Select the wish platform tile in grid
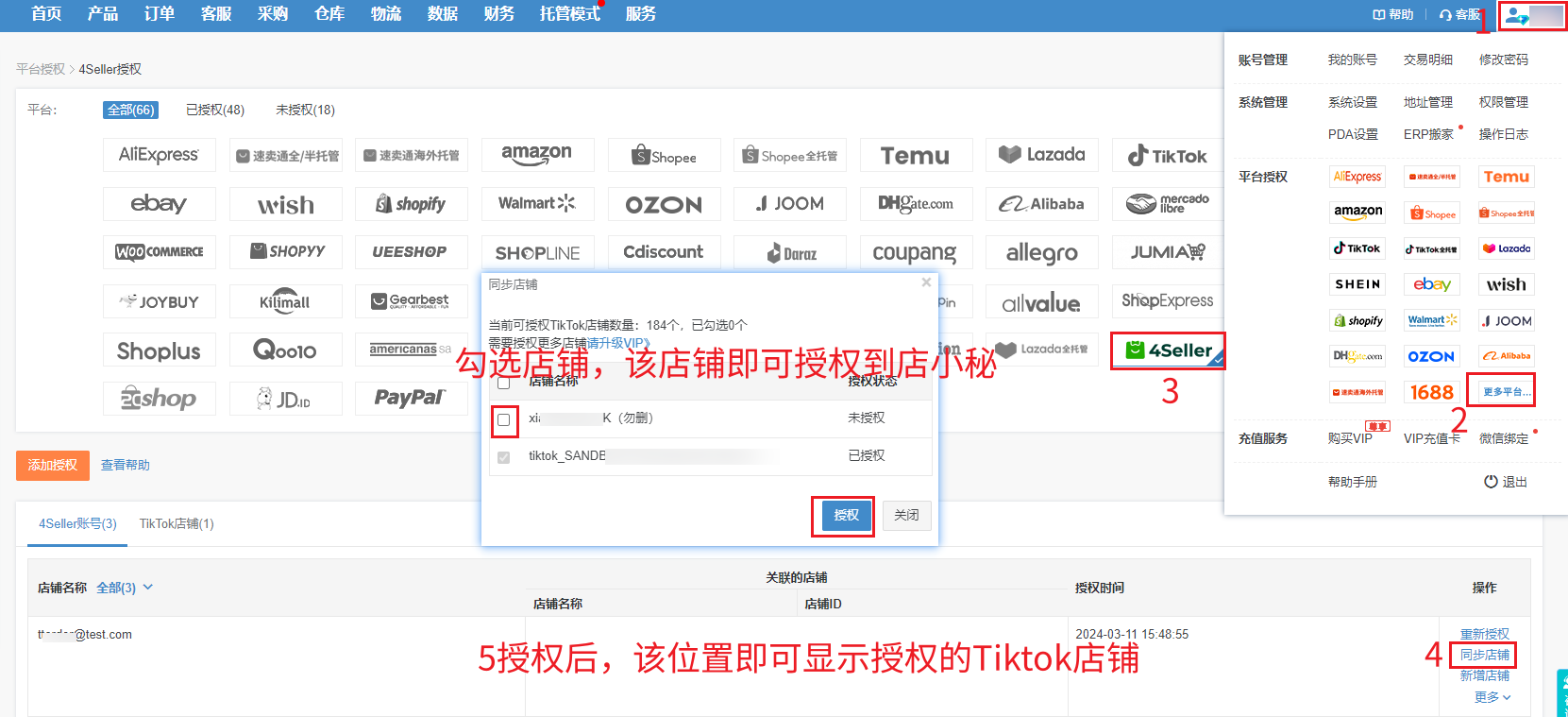This screenshot has width=1568, height=717. 285,204
